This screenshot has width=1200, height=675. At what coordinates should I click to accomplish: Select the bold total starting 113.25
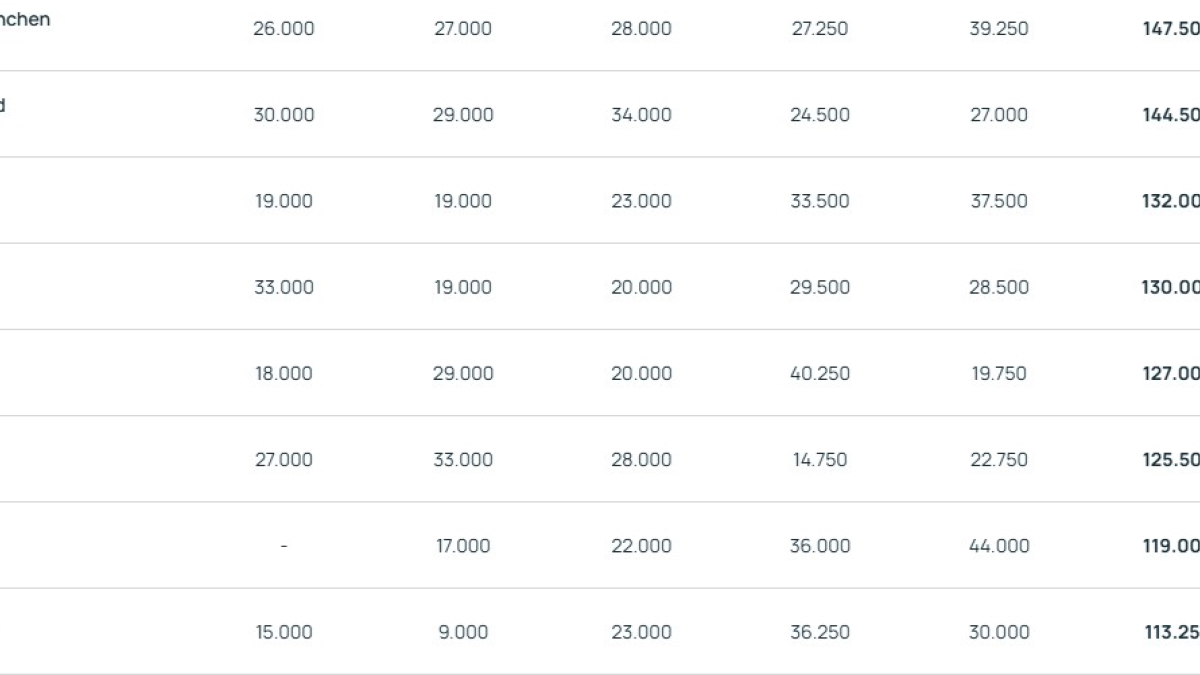click(1172, 632)
